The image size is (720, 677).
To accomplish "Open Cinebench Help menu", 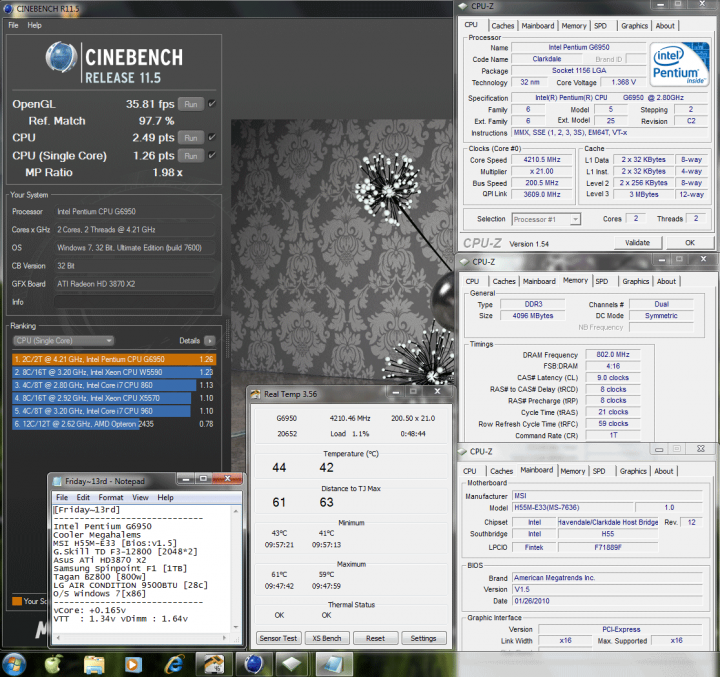I will (34, 25).
